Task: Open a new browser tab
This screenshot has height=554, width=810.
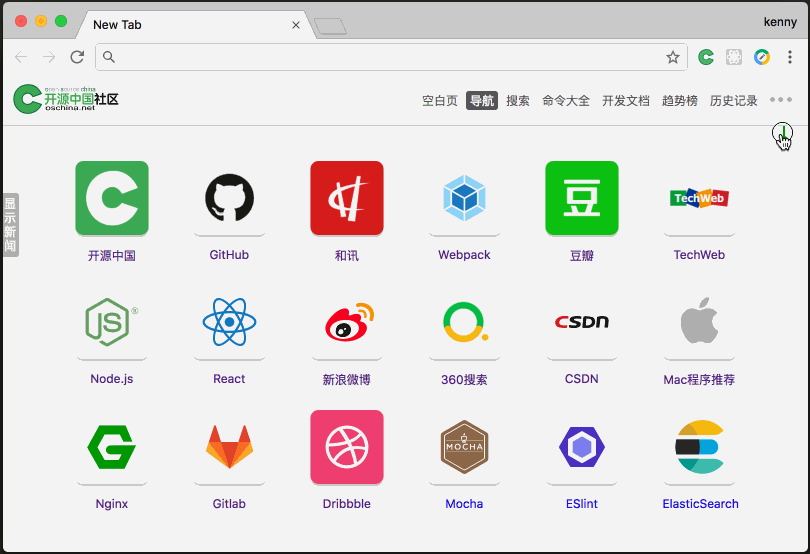Action: [331, 26]
